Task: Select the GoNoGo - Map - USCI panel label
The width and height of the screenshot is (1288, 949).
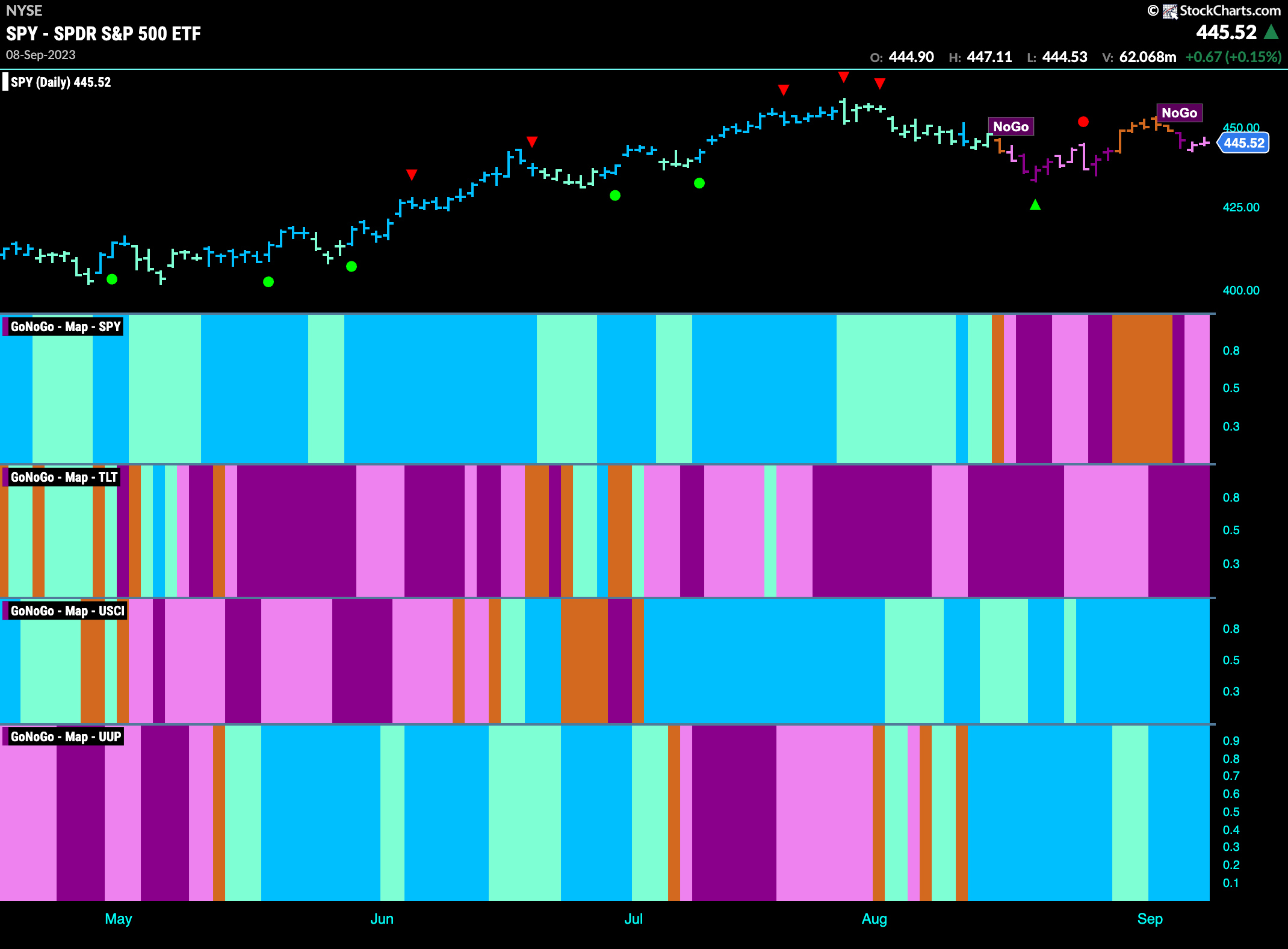Action: click(66, 611)
